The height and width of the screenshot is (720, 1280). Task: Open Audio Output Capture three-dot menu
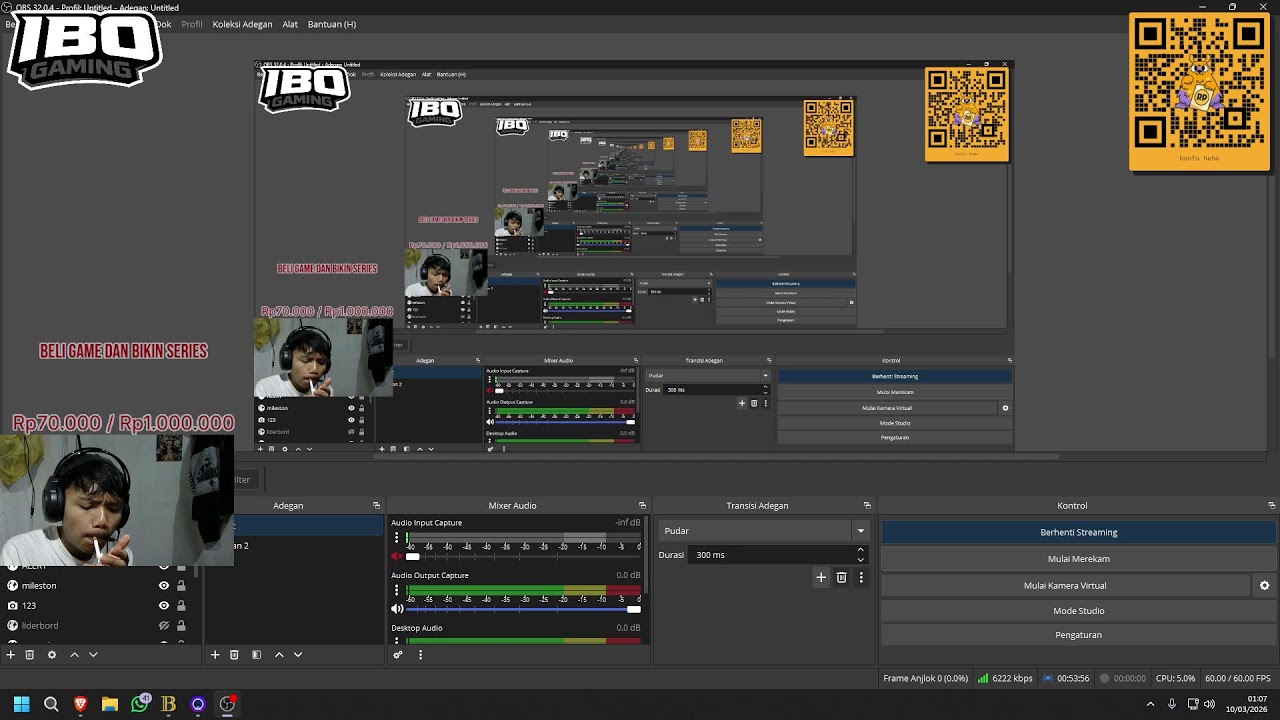[396, 590]
